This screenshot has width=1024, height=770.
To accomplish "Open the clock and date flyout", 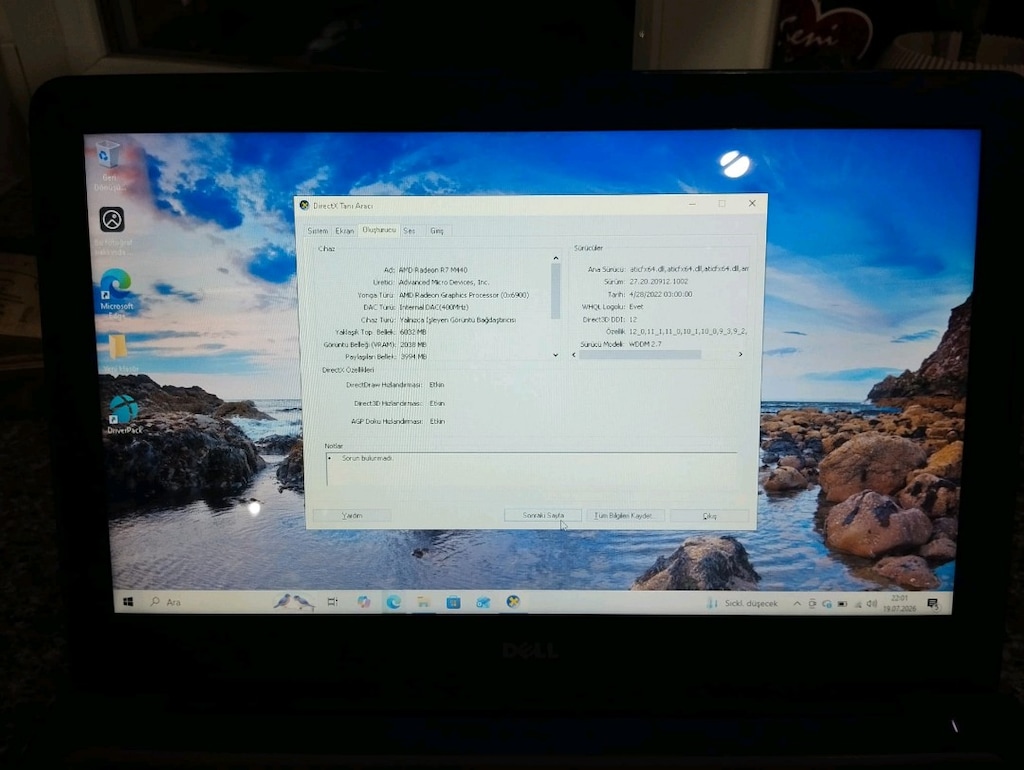I will [x=899, y=603].
